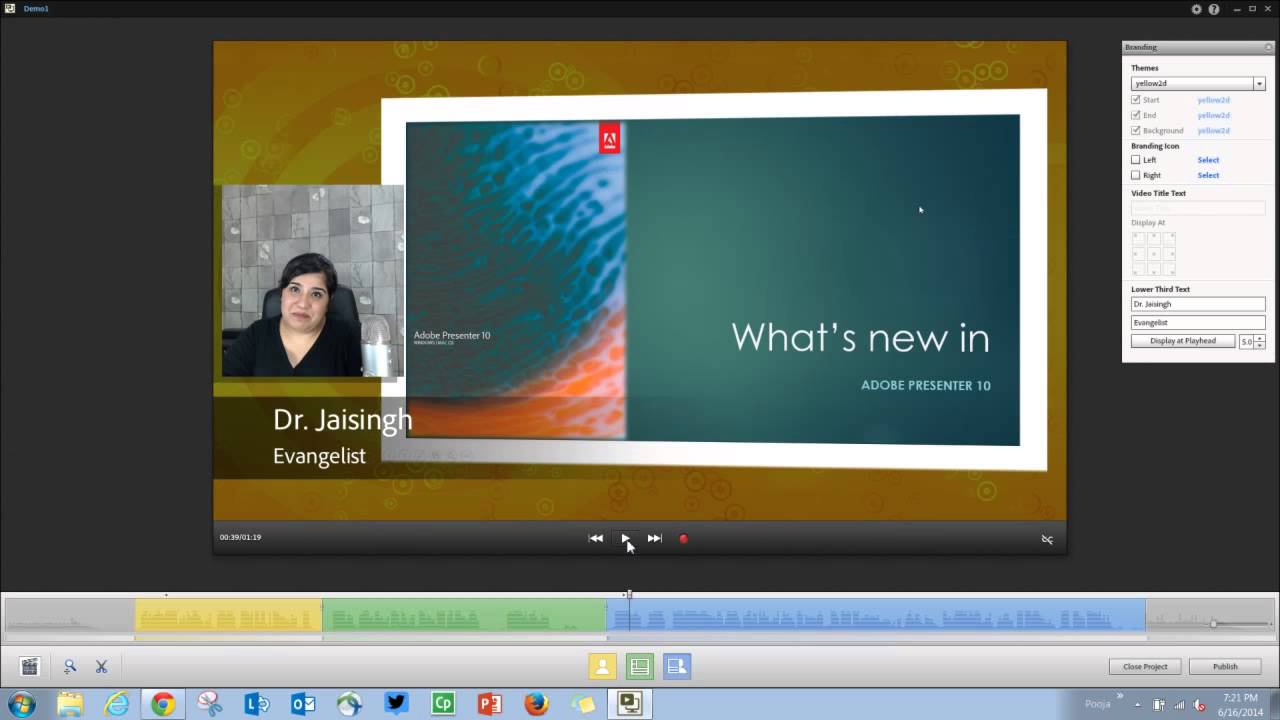Click yellow2d link next to Start

coord(1214,100)
